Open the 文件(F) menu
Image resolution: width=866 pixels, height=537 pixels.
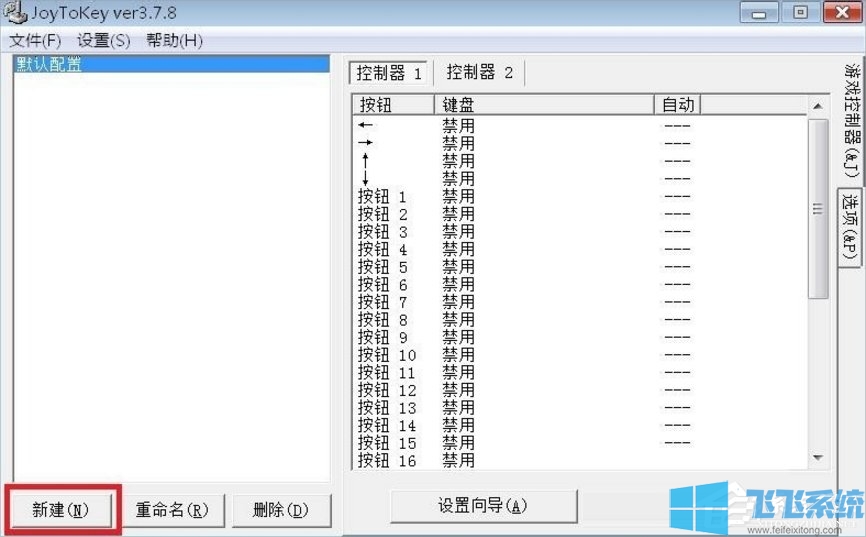pos(35,40)
